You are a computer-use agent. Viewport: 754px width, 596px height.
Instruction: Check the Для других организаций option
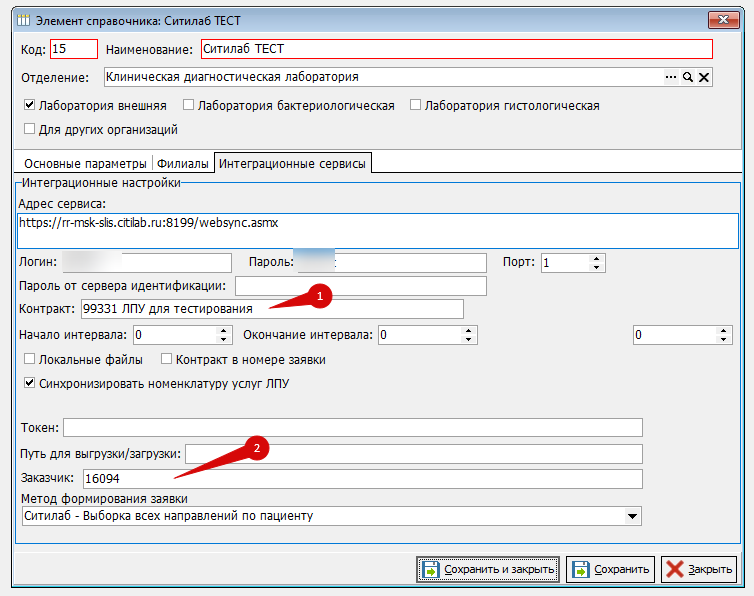pos(29,129)
